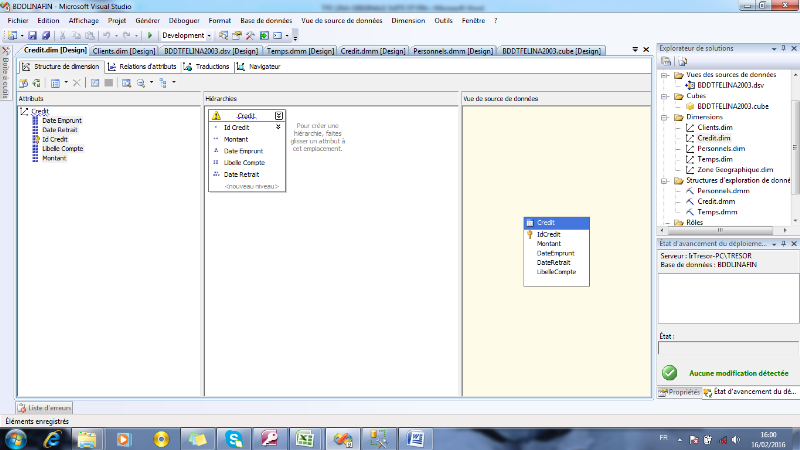Click the Liste d'erreurs button at the bottom
This screenshot has width=800, height=450.
(x=44, y=407)
